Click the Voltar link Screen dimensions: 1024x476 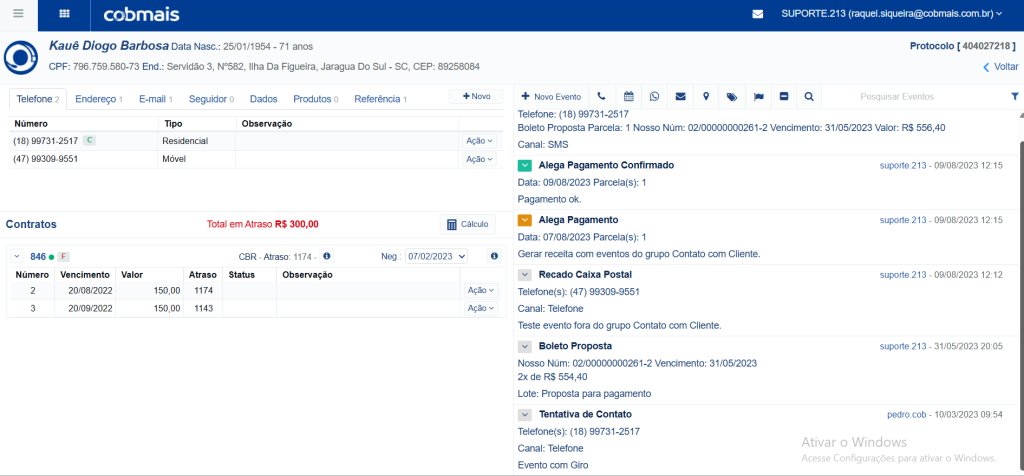point(1000,67)
